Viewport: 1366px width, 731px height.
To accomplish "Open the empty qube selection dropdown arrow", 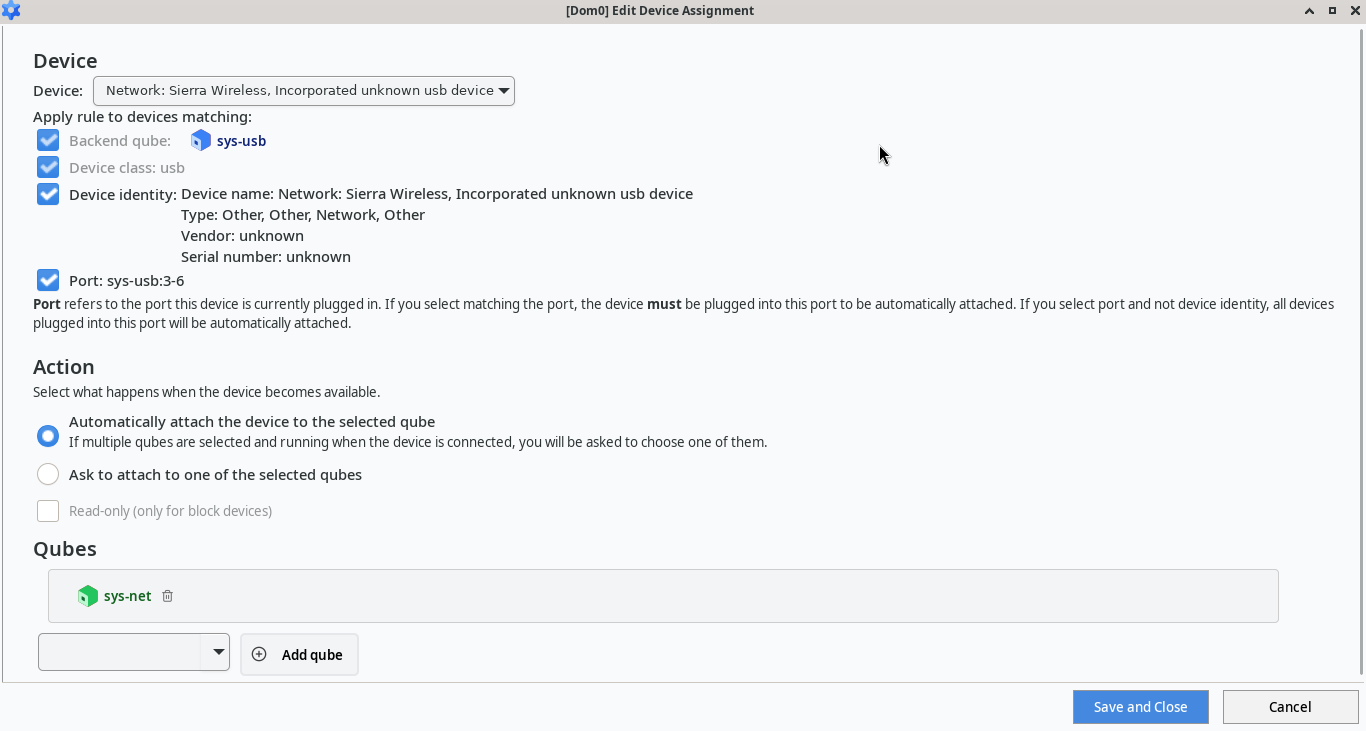I will (218, 651).
